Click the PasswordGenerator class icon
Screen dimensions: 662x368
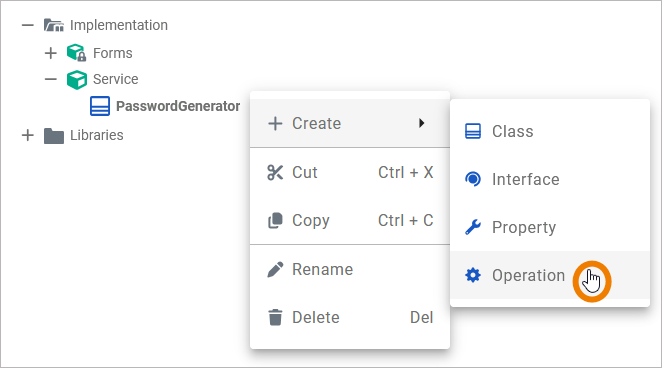tap(100, 106)
